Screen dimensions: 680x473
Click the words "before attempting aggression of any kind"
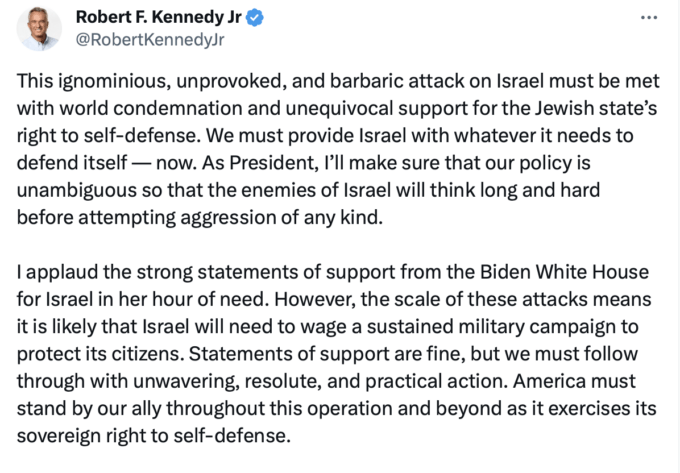(x=199, y=218)
